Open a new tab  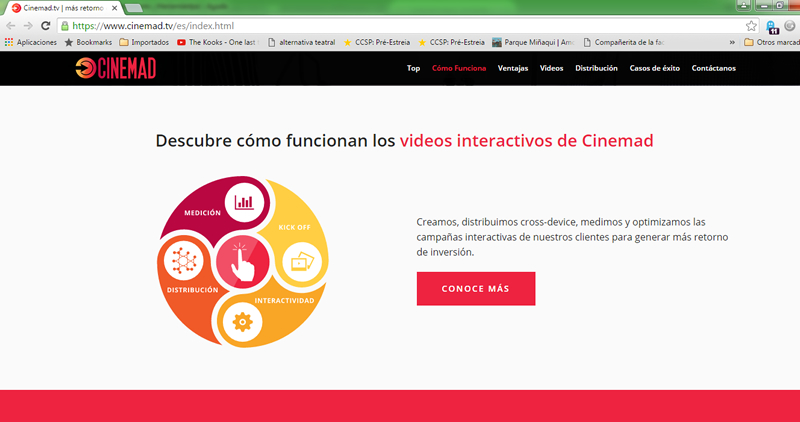point(134,8)
